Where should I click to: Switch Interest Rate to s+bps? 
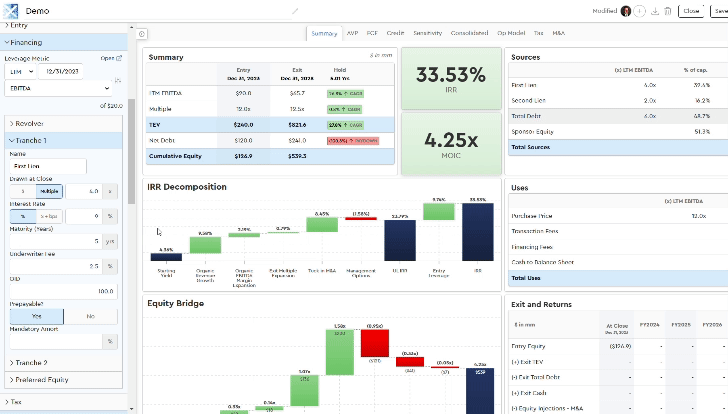pyautogui.click(x=49, y=215)
